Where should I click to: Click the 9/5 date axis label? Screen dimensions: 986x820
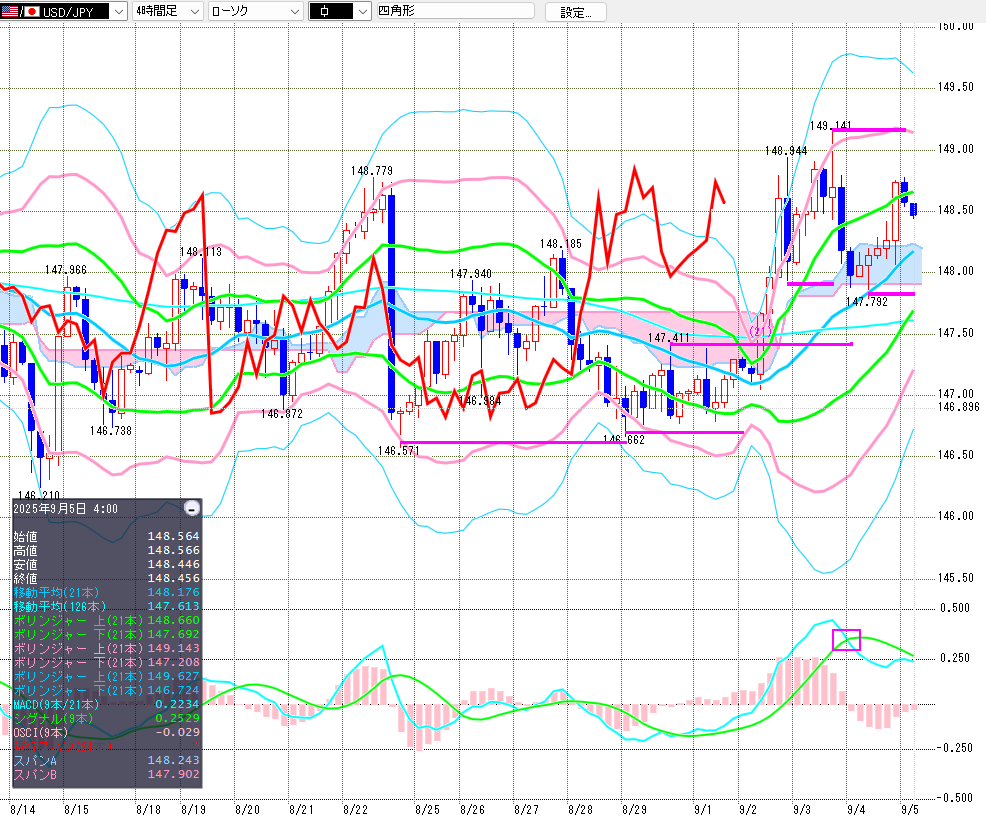(910, 809)
